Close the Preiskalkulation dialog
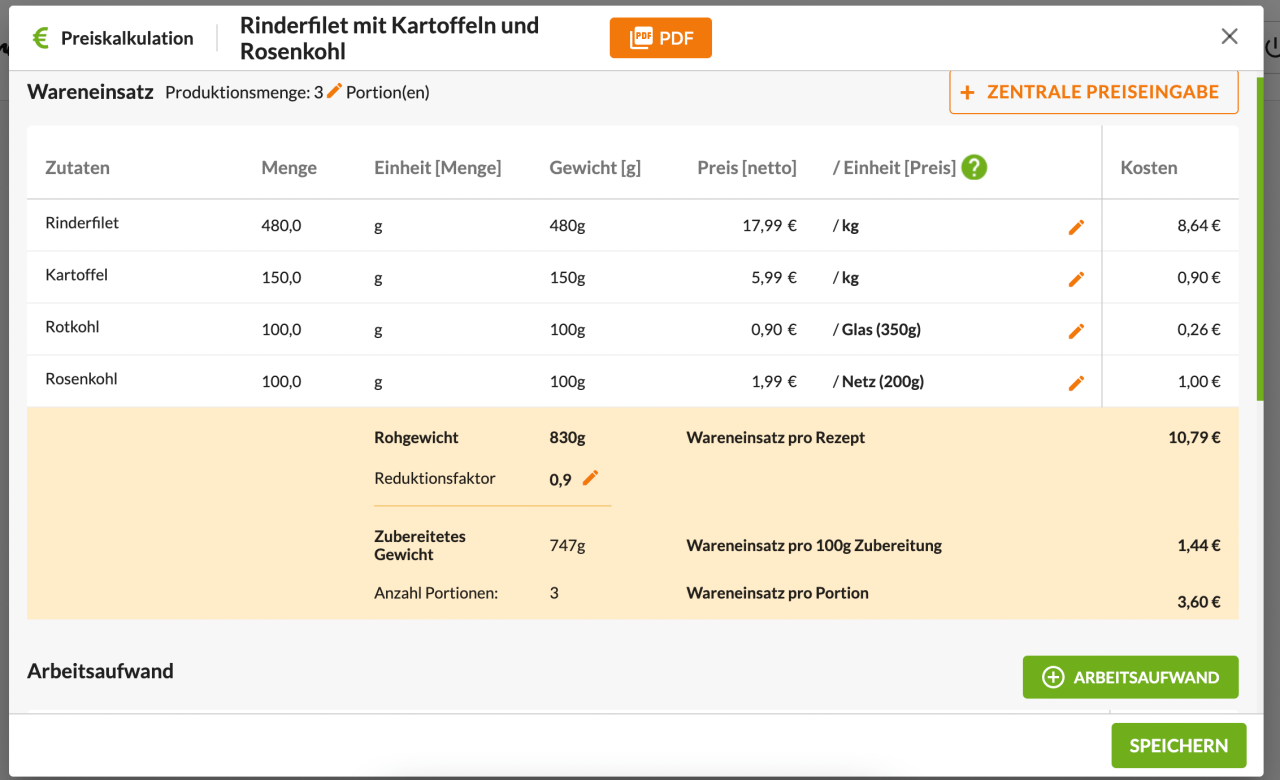 [x=1229, y=35]
